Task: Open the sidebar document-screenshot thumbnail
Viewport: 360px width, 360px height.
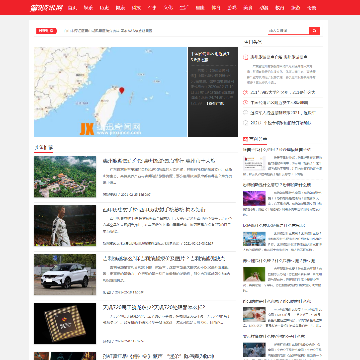Action: pos(254,163)
